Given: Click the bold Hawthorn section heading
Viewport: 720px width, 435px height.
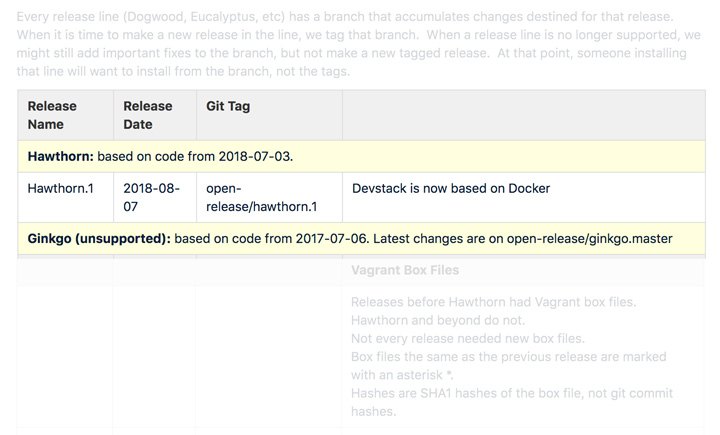Looking at the screenshot, I should [x=60, y=156].
